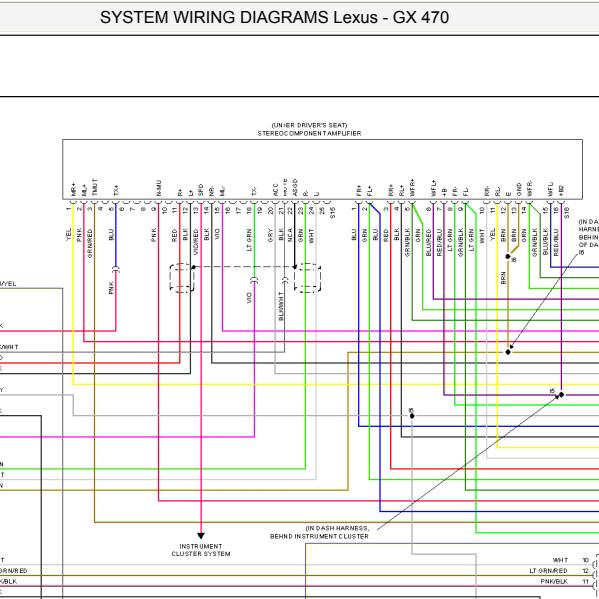Click the I5 splice dot on violet wire
599x599 pixels.
point(561,395)
